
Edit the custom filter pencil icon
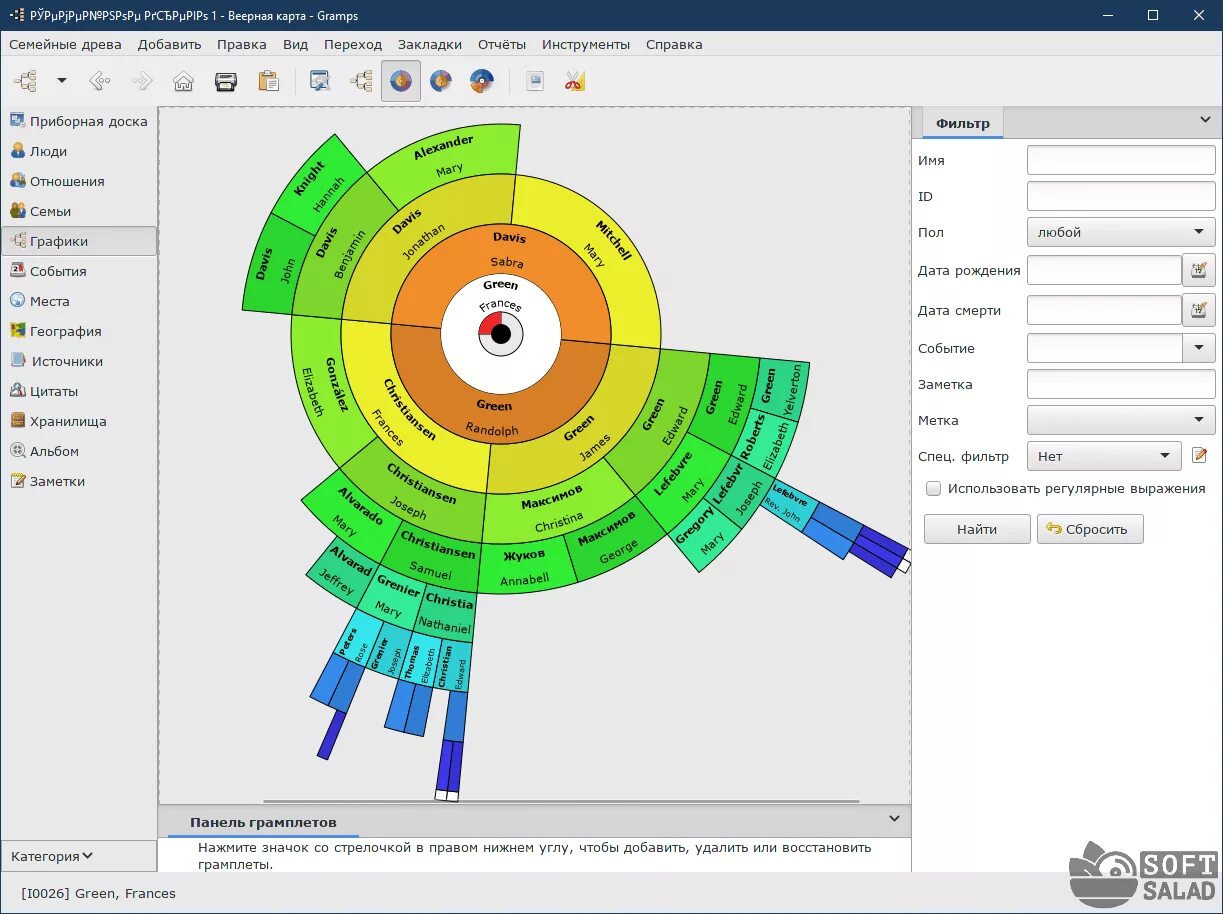point(1200,456)
